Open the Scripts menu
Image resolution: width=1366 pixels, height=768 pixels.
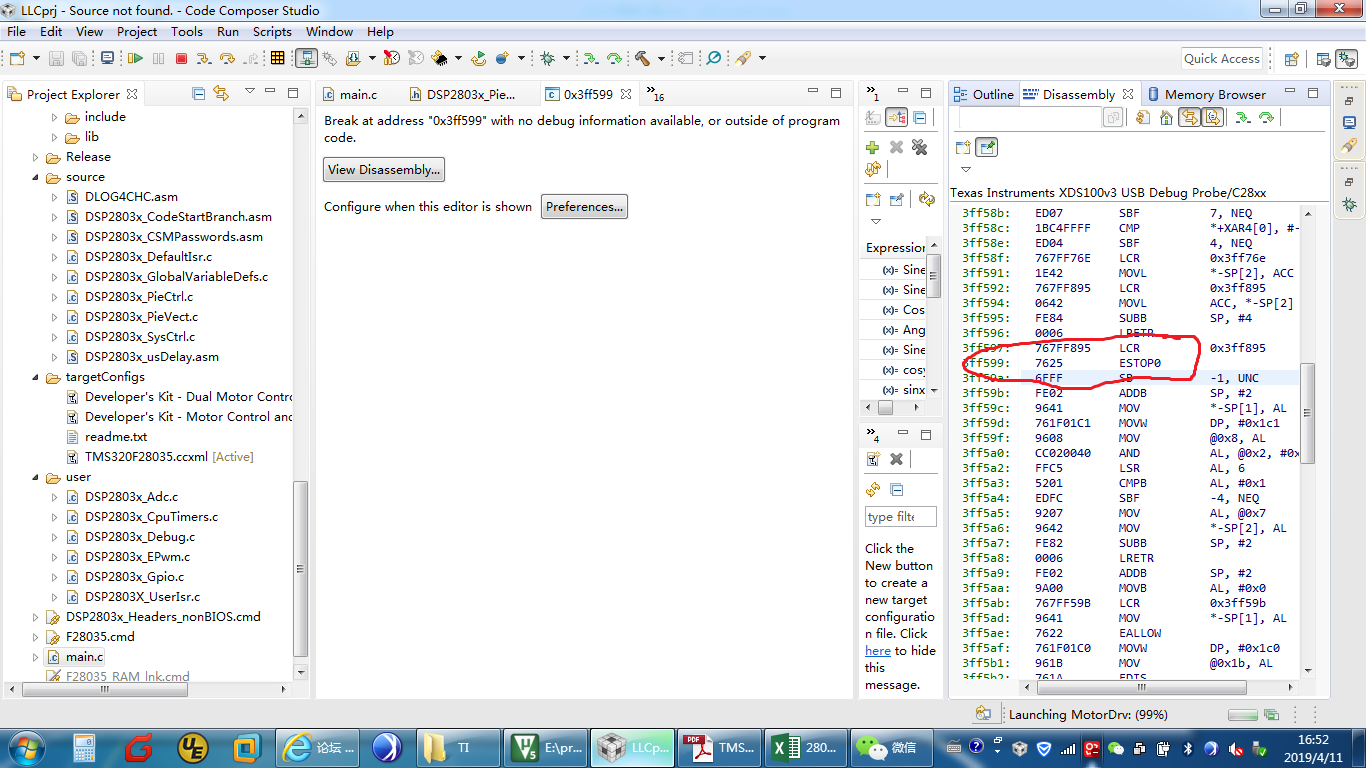point(272,32)
